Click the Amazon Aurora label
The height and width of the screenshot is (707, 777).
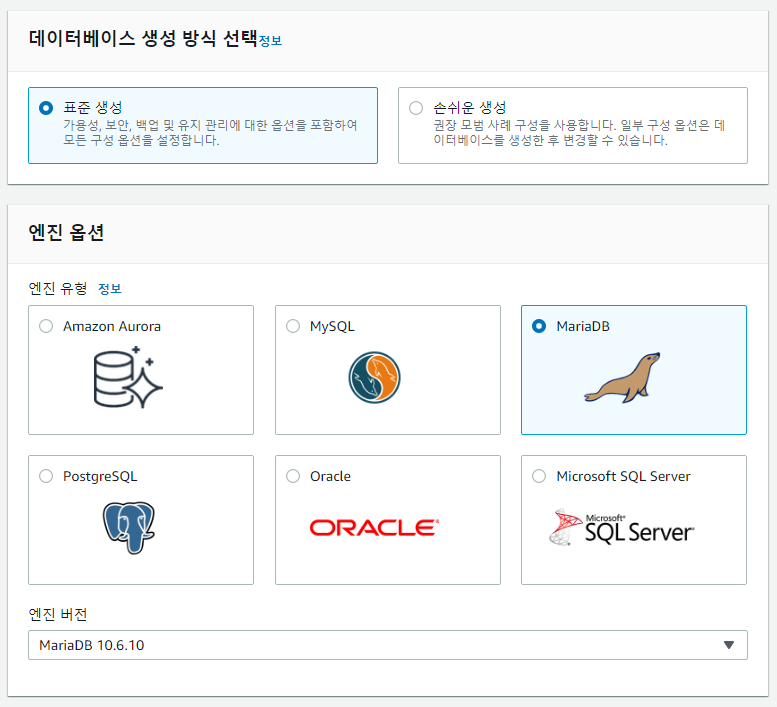(112, 326)
